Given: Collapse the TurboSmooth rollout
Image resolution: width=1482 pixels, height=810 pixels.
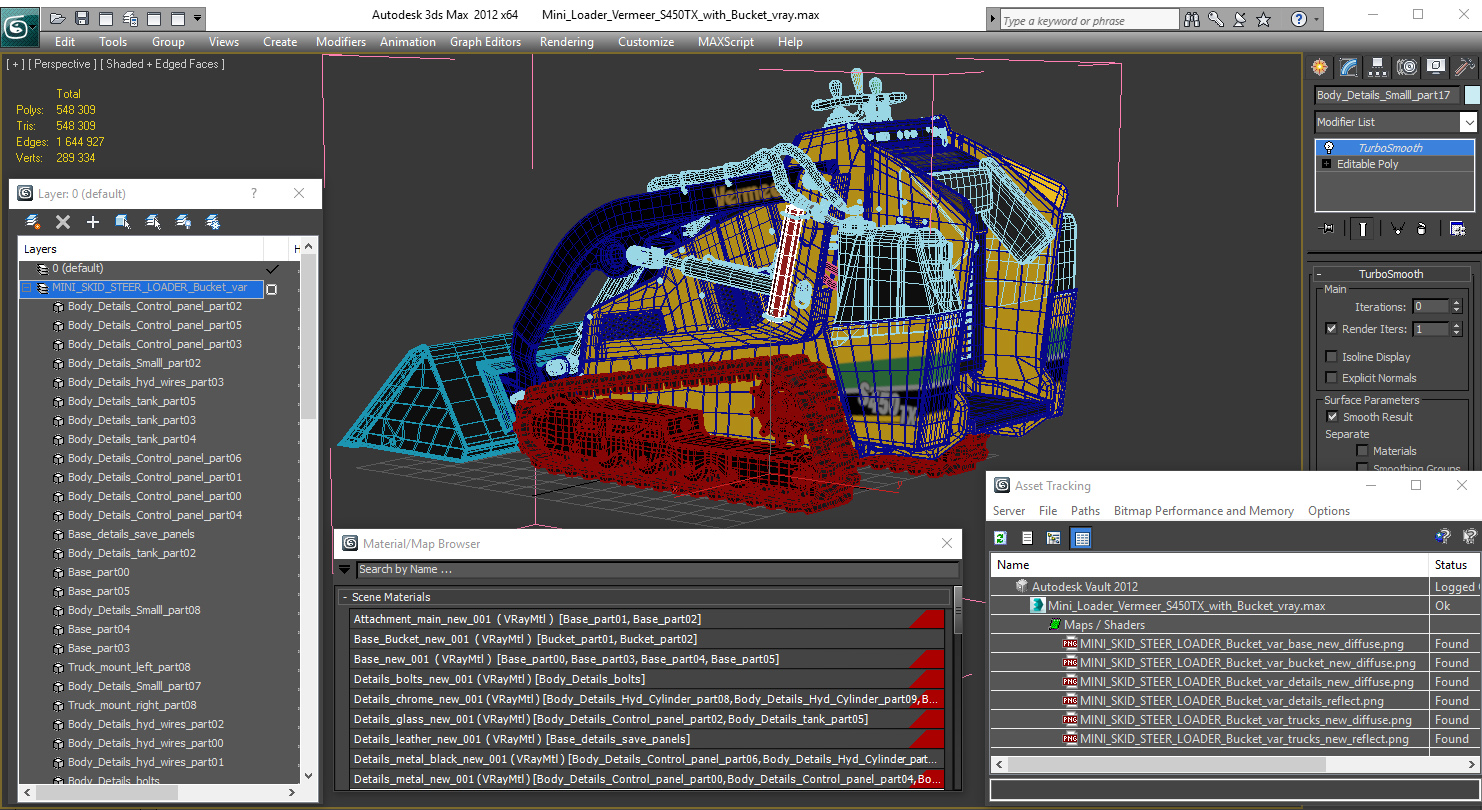Looking at the screenshot, I should point(1319,274).
